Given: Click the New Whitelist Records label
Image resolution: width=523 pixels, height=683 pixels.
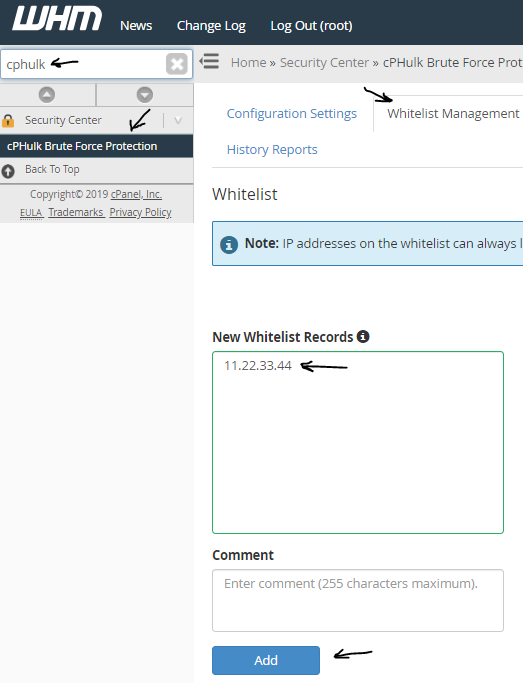Looking at the screenshot, I should [x=283, y=337].
